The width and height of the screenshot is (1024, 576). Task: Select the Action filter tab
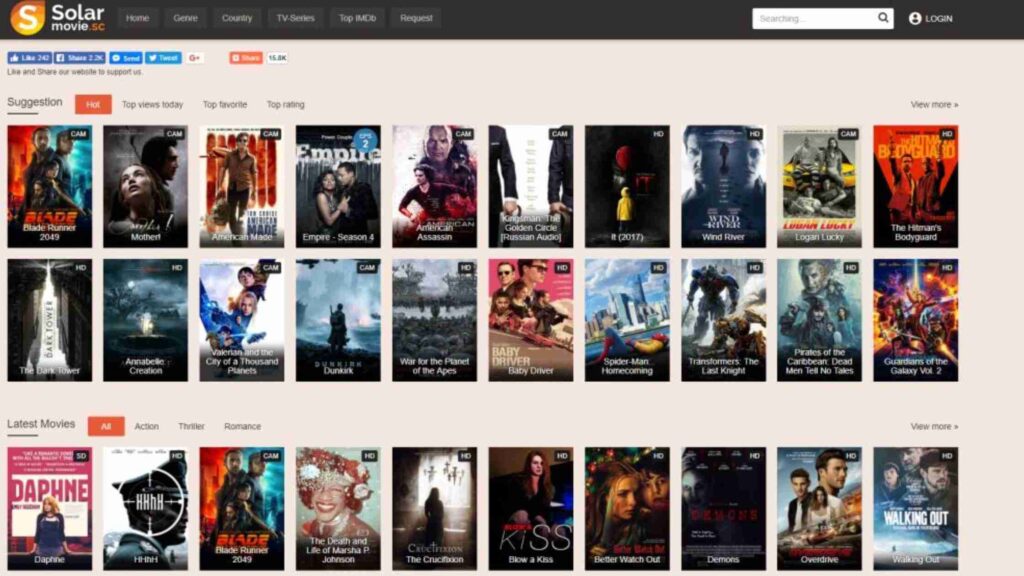146,425
